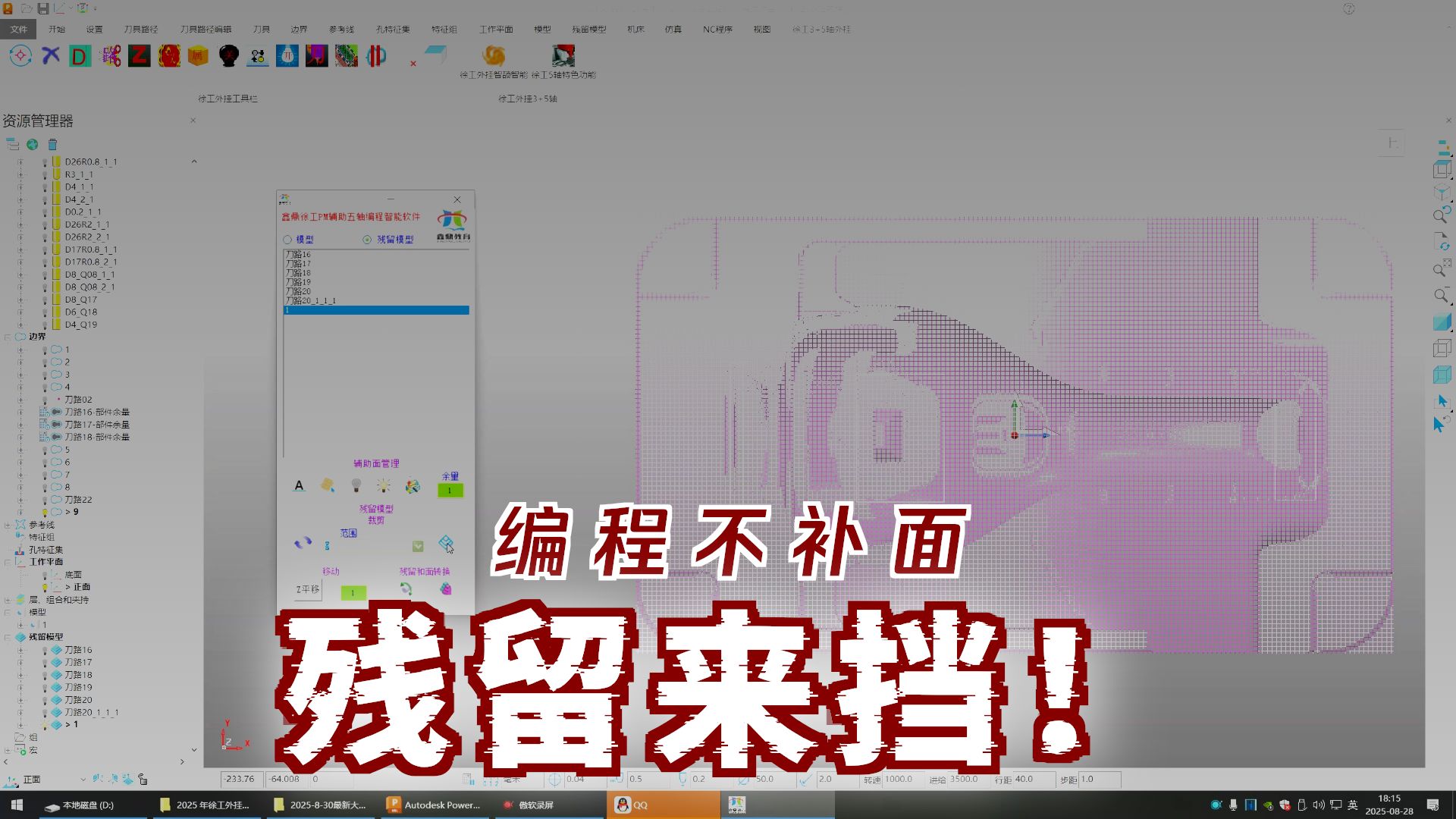Click the blue light bulb plugin icon
Screen dimensions: 1456x819
point(287,55)
